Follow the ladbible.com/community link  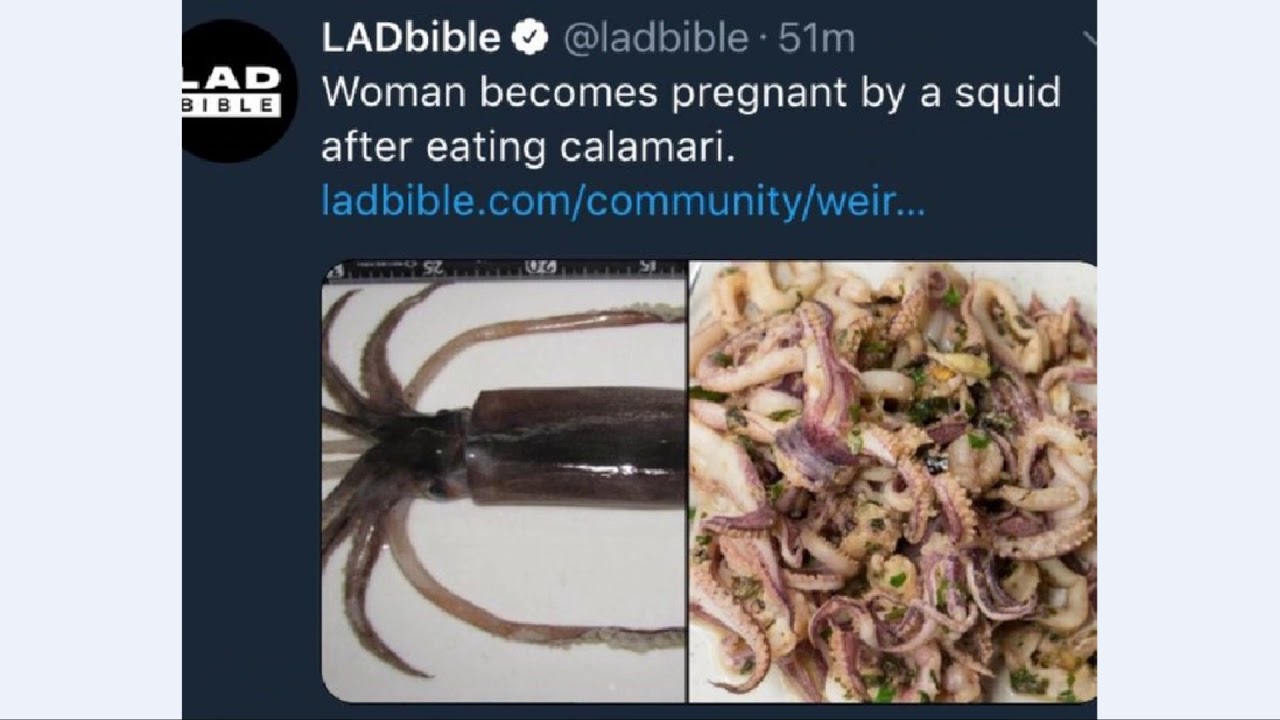click(623, 201)
